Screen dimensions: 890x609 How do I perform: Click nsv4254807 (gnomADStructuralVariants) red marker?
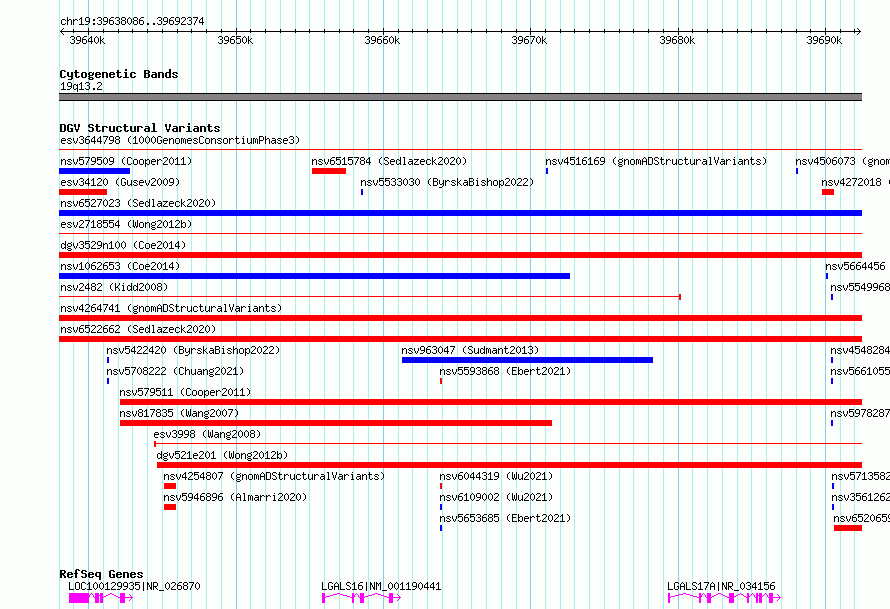pyautogui.click(x=170, y=486)
